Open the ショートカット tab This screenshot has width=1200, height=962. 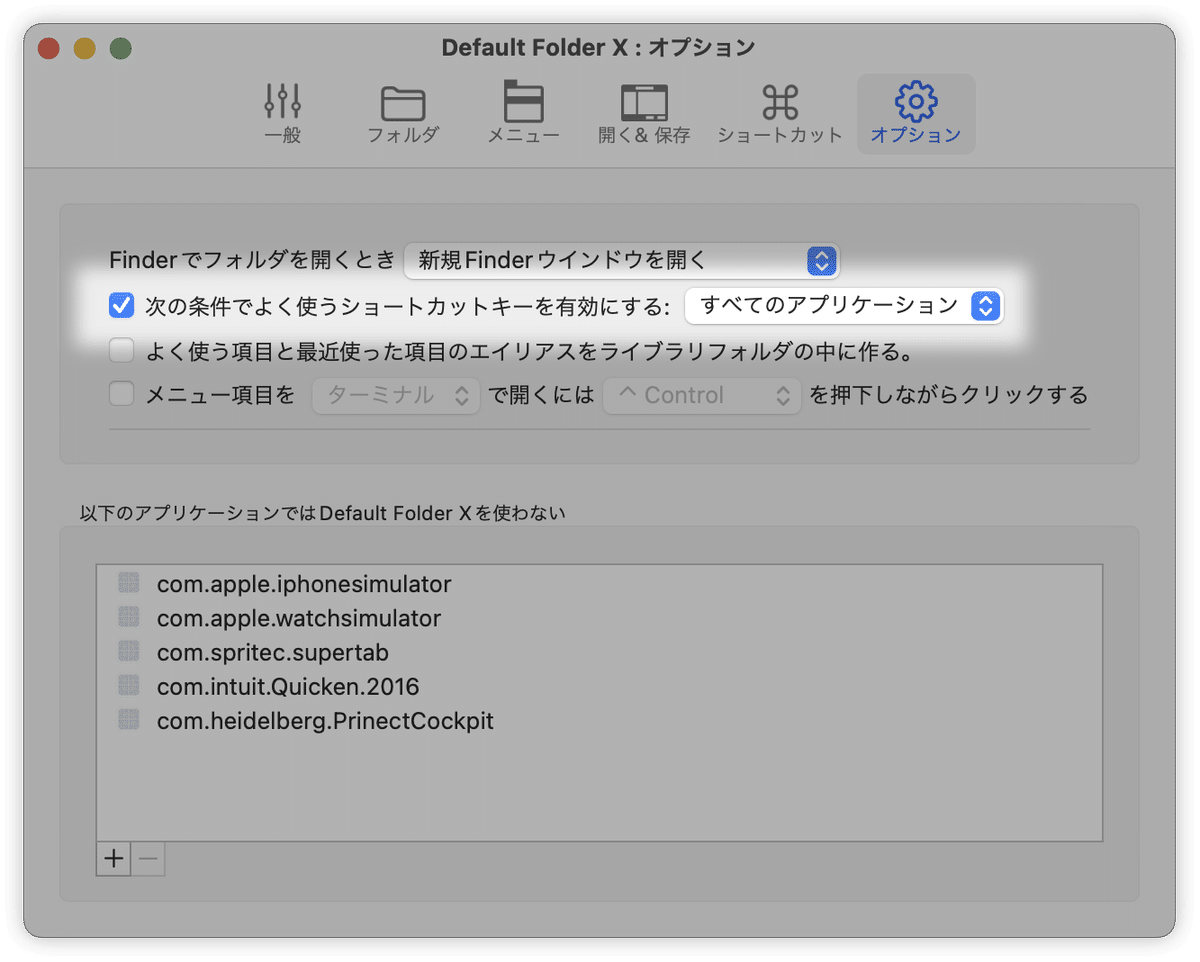pyautogui.click(x=780, y=113)
